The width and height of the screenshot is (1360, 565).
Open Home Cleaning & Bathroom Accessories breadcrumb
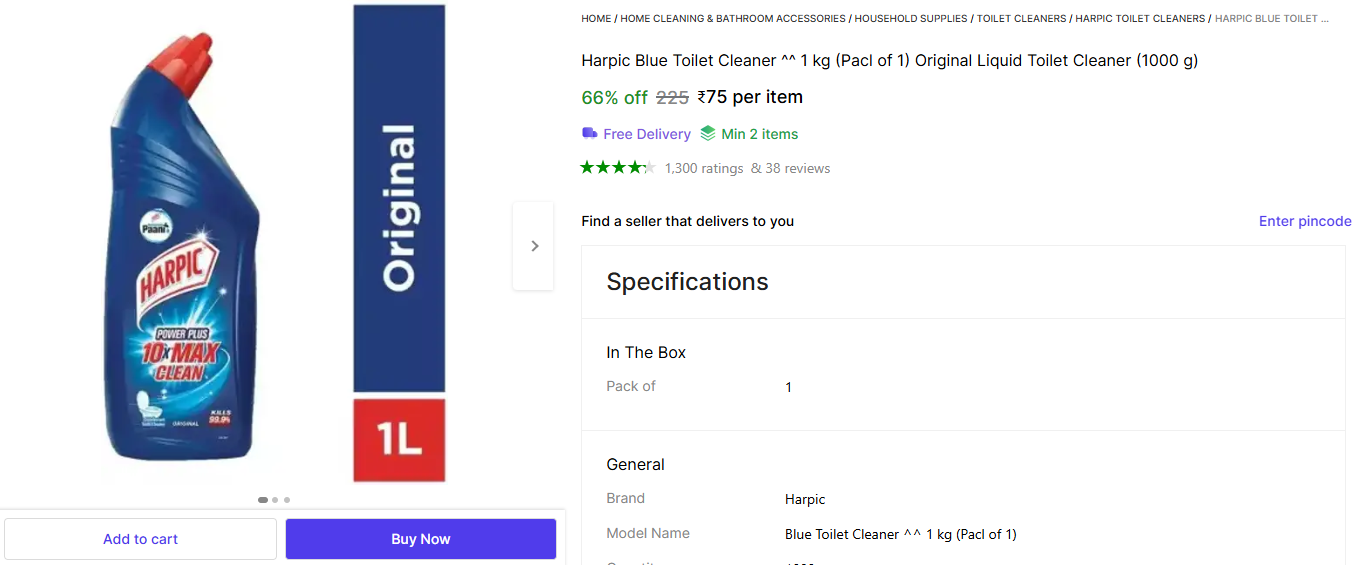click(734, 19)
